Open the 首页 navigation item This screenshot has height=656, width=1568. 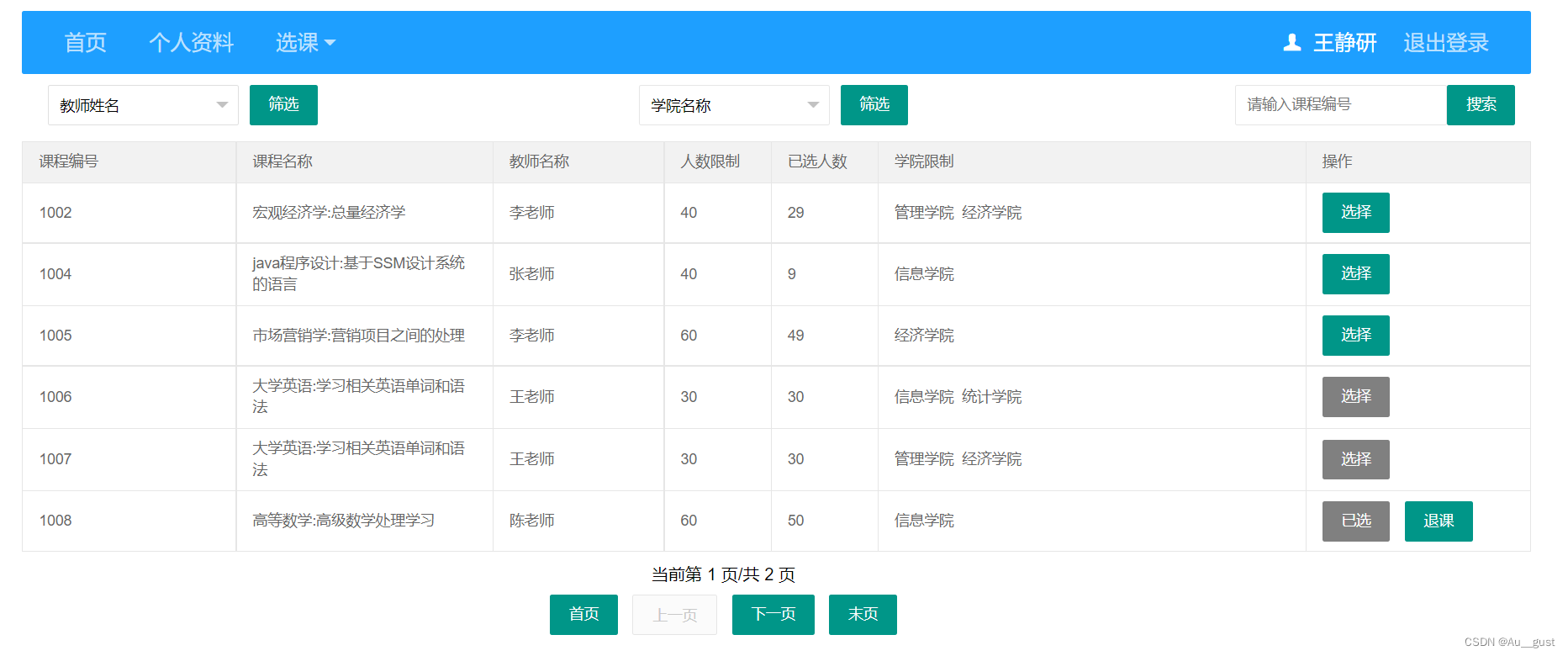86,42
